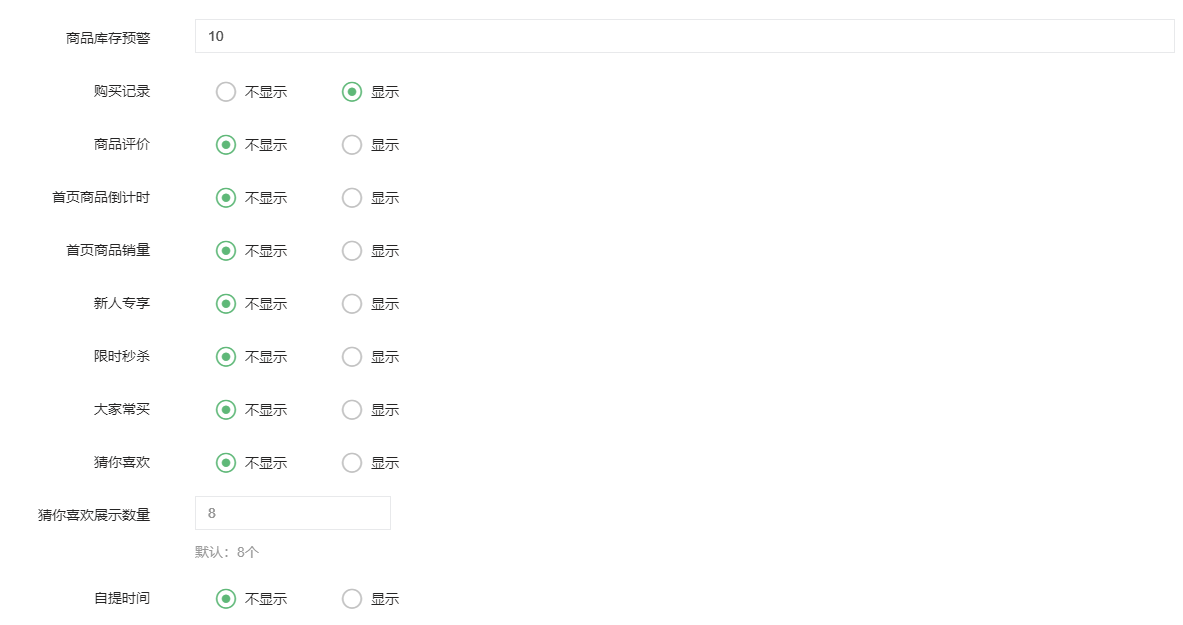Set 新人专享 to 不显示
The image size is (1183, 625).
point(226,304)
